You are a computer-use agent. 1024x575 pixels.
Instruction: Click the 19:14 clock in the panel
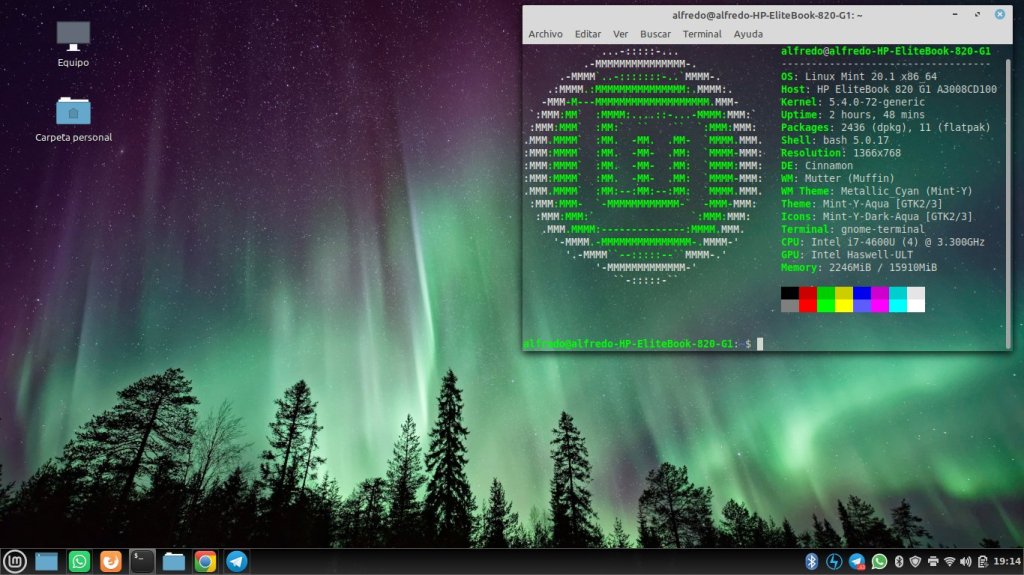[1007, 561]
